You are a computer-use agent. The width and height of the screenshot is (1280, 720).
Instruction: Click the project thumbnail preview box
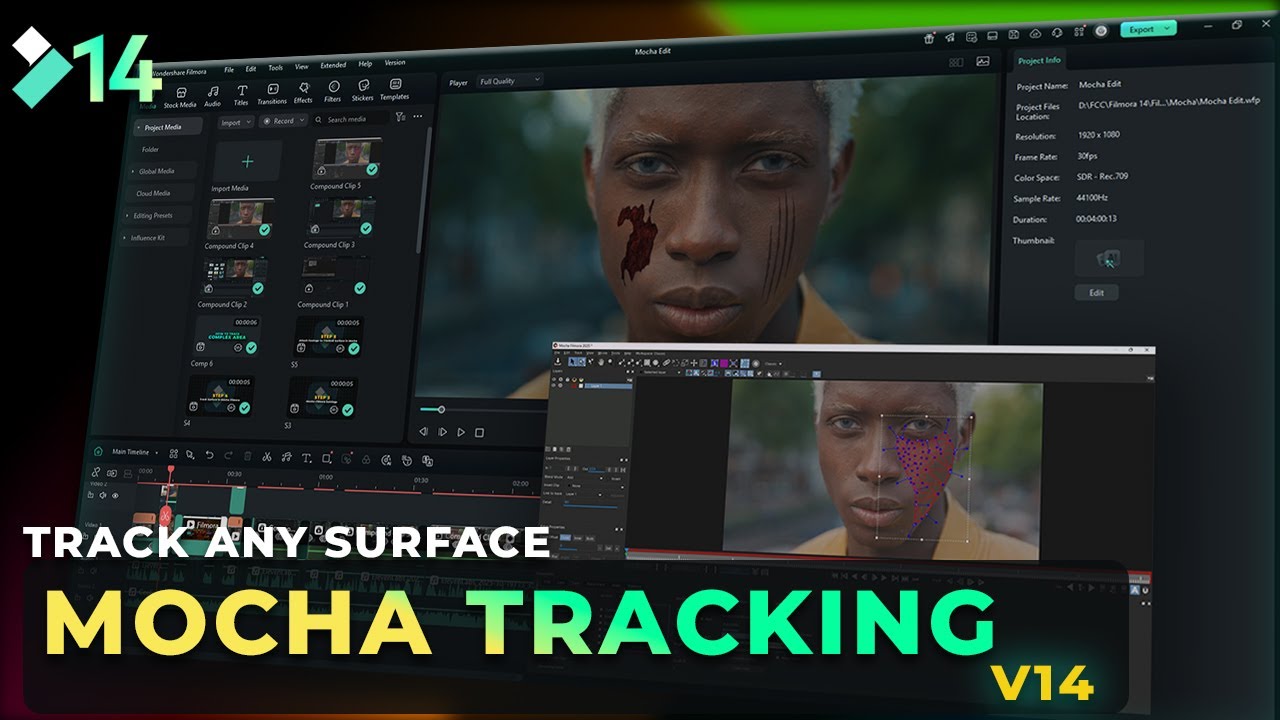(x=1109, y=258)
